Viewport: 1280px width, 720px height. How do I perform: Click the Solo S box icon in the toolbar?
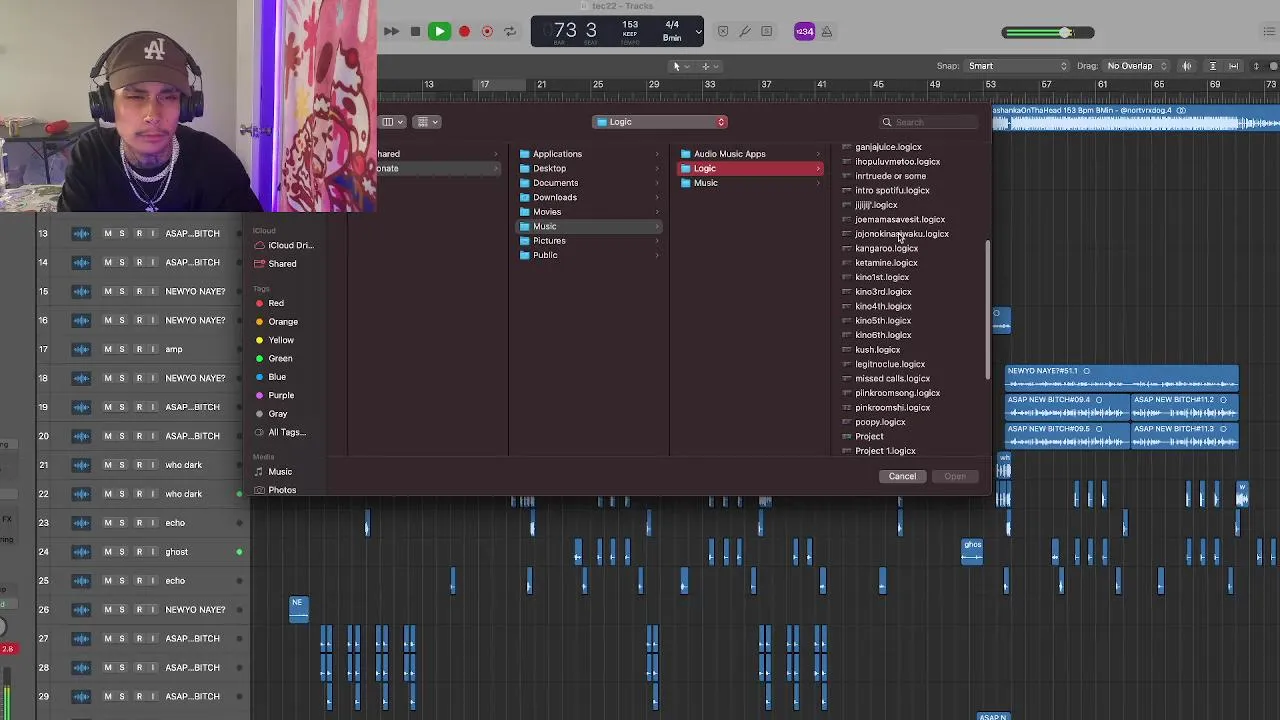coord(767,31)
